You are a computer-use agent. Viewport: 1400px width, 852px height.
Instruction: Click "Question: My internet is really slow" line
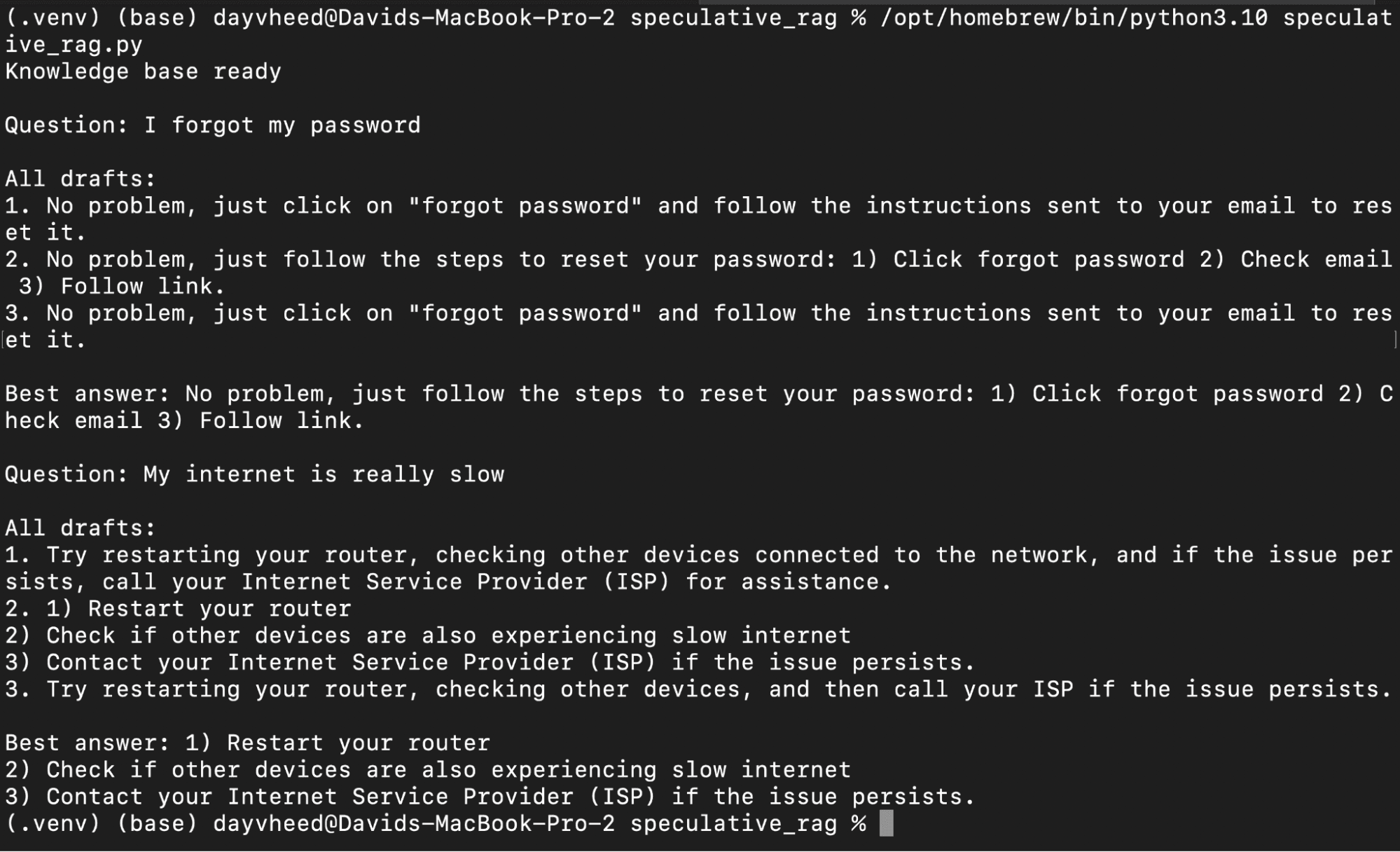254,474
